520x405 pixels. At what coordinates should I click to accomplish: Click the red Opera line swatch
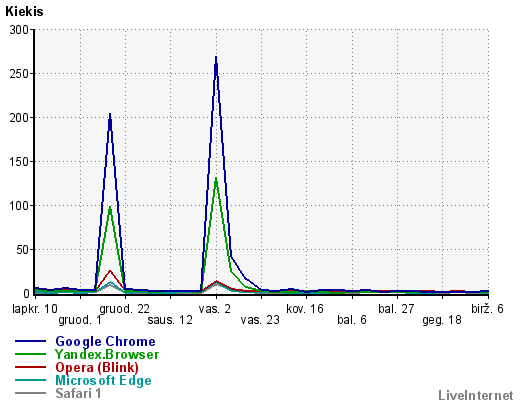pos(30,367)
